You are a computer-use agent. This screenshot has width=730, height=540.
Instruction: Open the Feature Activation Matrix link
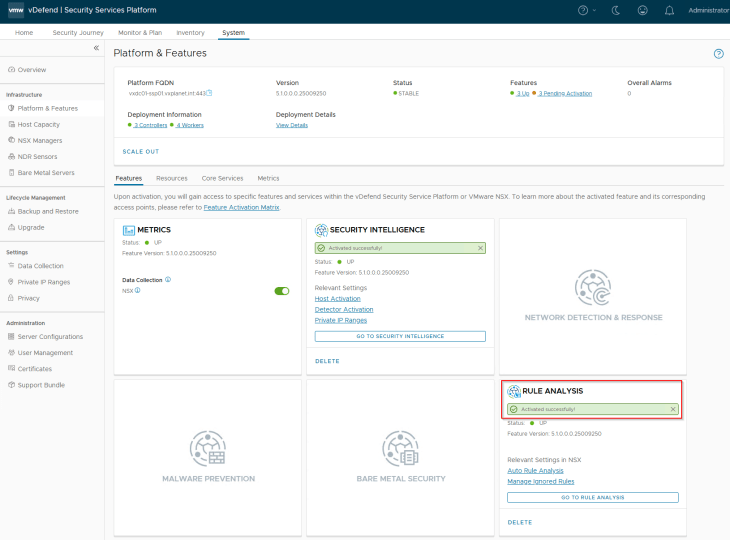pos(242,207)
